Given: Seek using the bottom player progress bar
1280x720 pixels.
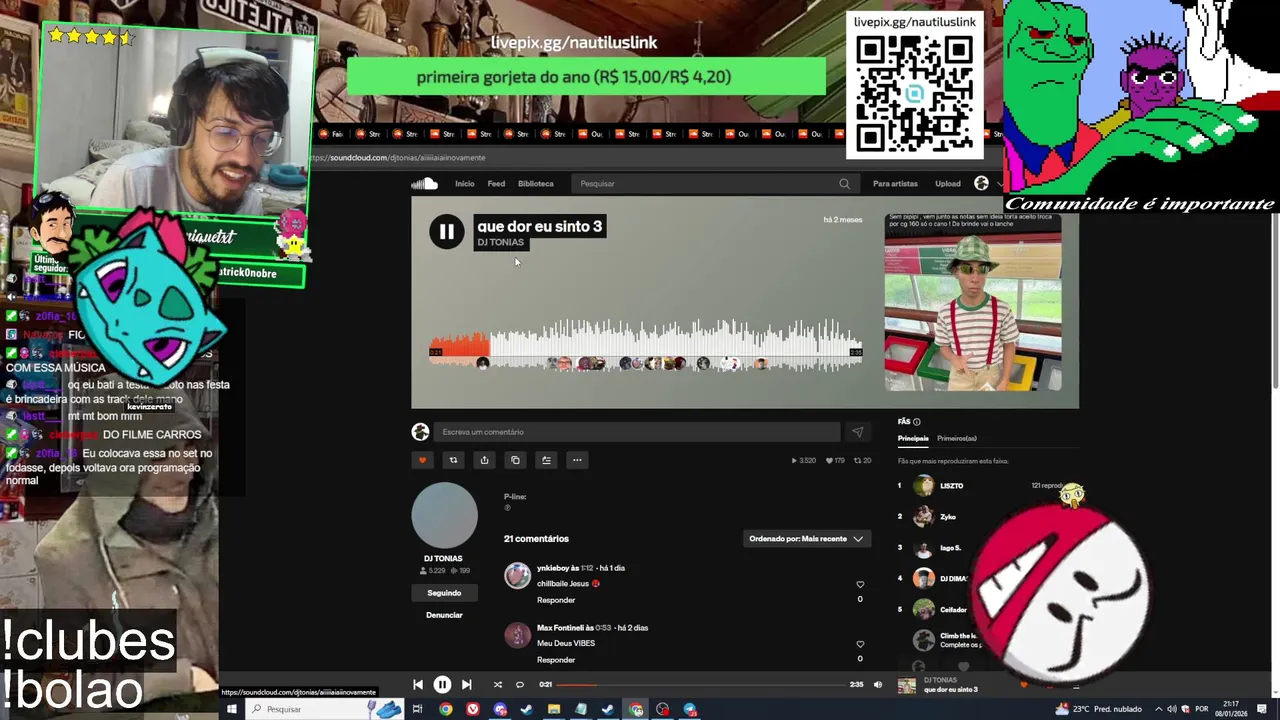Looking at the screenshot, I should pos(701,685).
